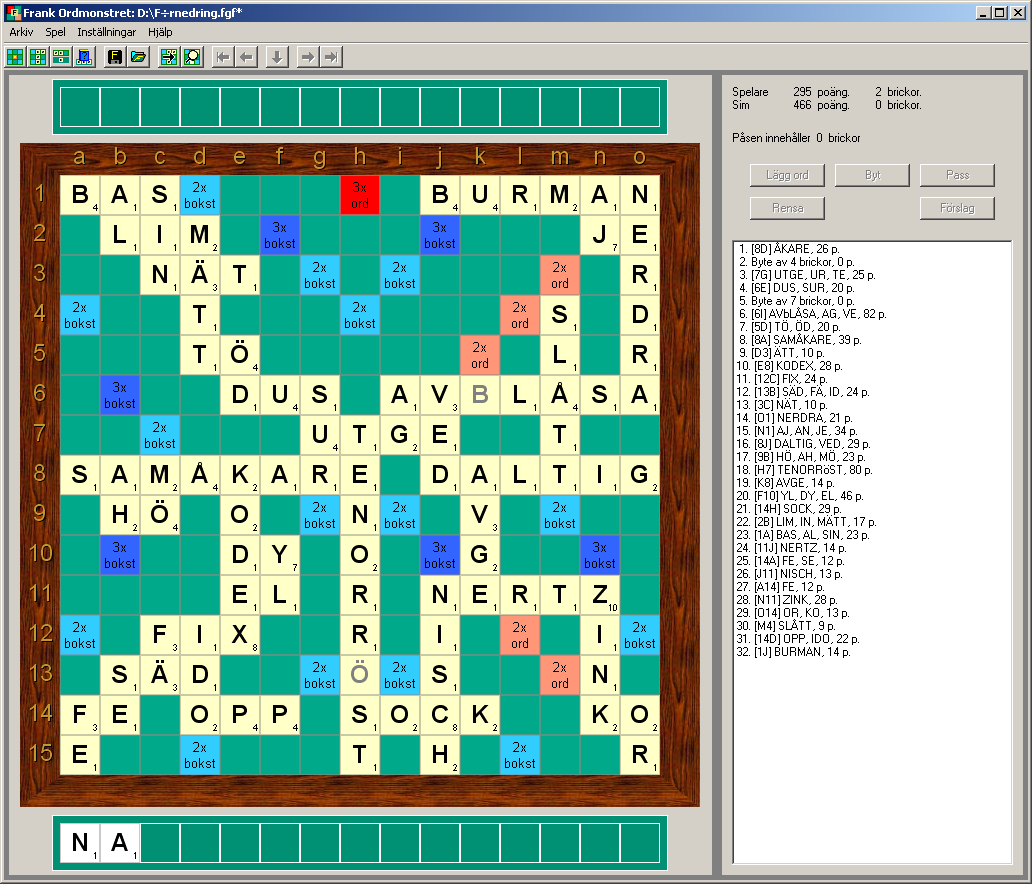This screenshot has width=1032, height=884.
Task: Click the down arrow toolbar button
Action: (277, 57)
